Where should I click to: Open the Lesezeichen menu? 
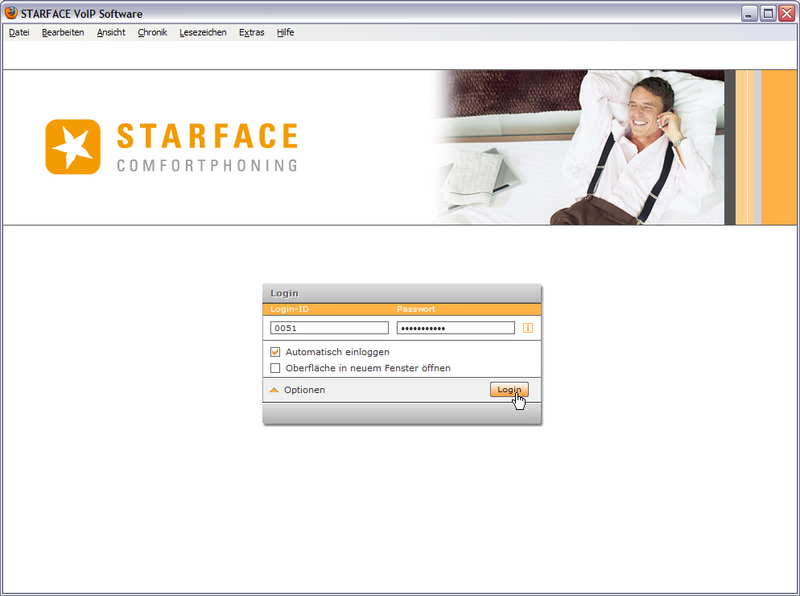tap(203, 32)
